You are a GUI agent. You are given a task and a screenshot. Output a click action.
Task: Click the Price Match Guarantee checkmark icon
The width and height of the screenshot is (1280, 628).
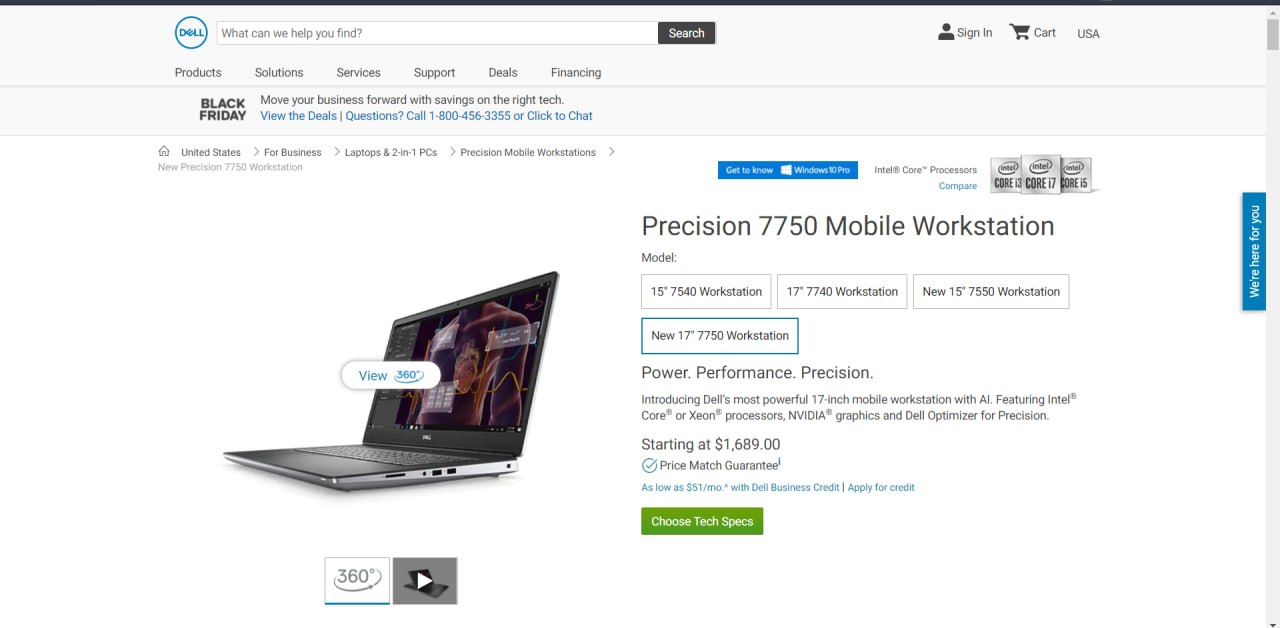point(649,465)
